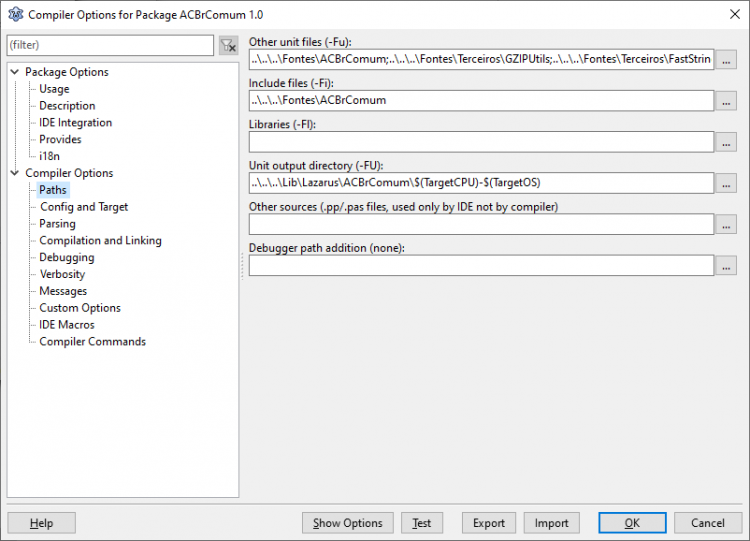The height and width of the screenshot is (541, 750).
Task: Browse for Other unit files paths
Action: click(726, 60)
